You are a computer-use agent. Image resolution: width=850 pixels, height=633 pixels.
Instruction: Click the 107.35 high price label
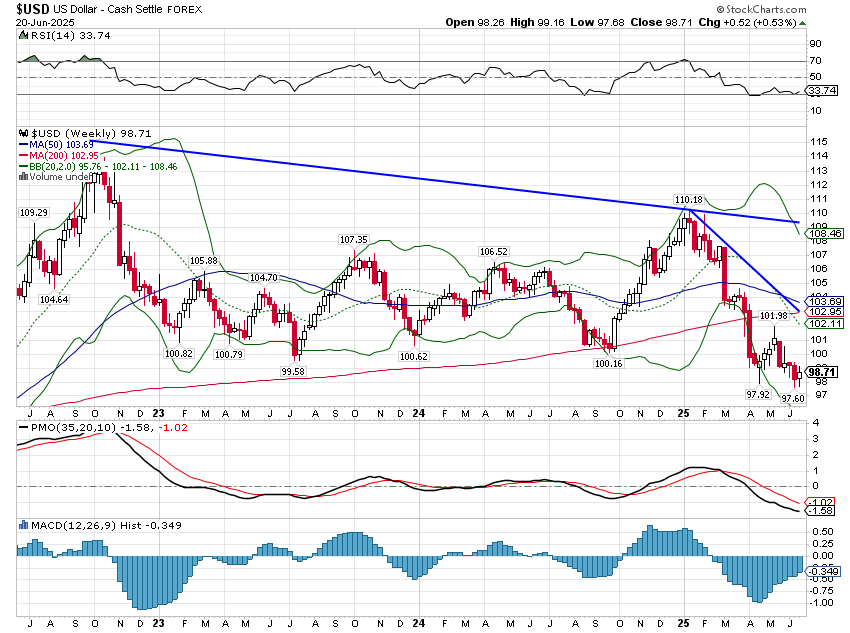[354, 240]
